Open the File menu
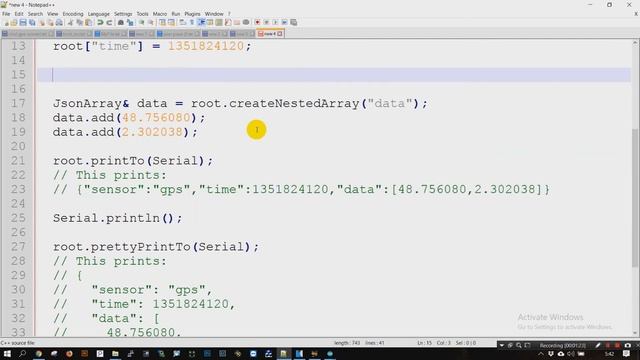 6,14
